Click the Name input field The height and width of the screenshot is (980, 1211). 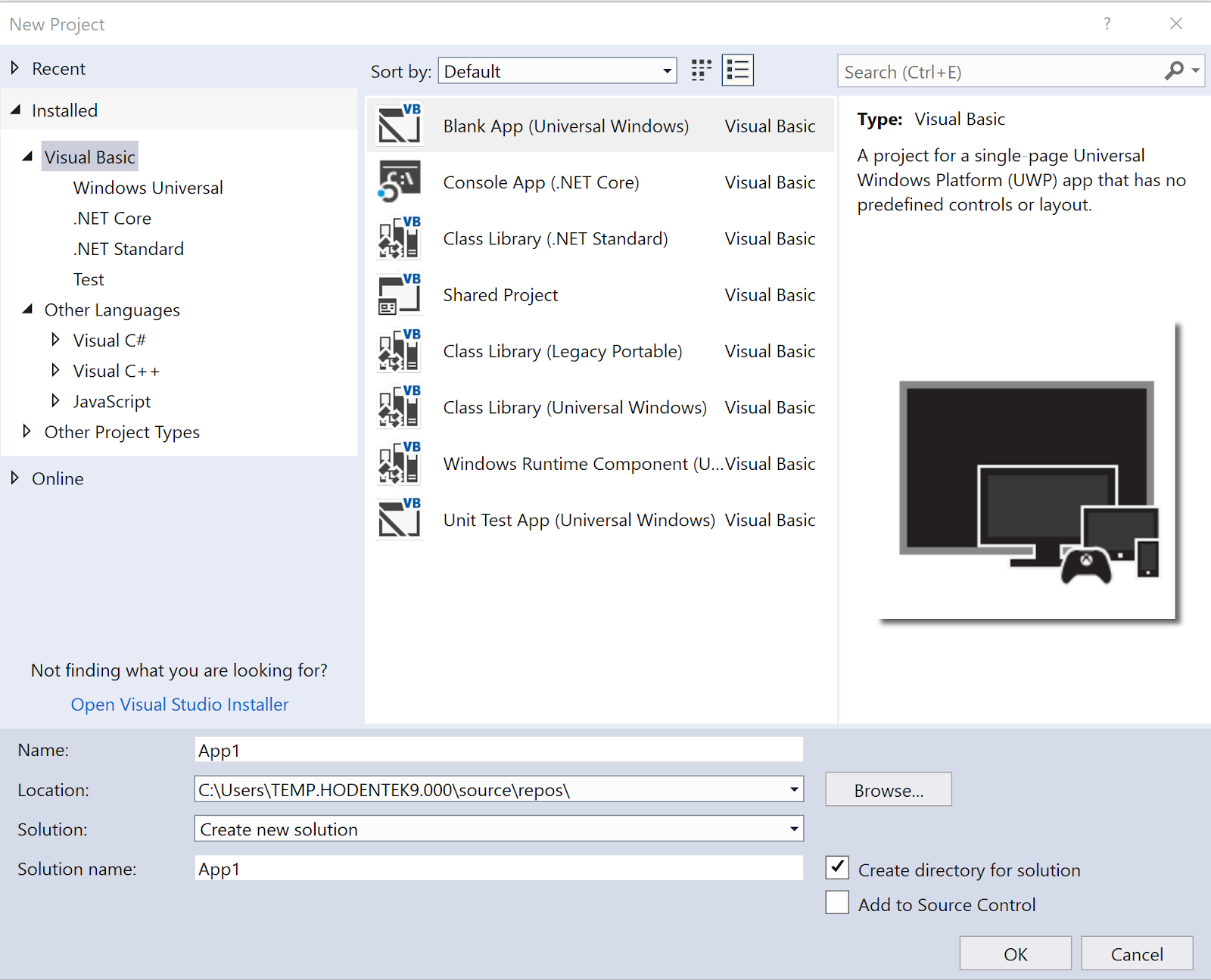click(498, 750)
